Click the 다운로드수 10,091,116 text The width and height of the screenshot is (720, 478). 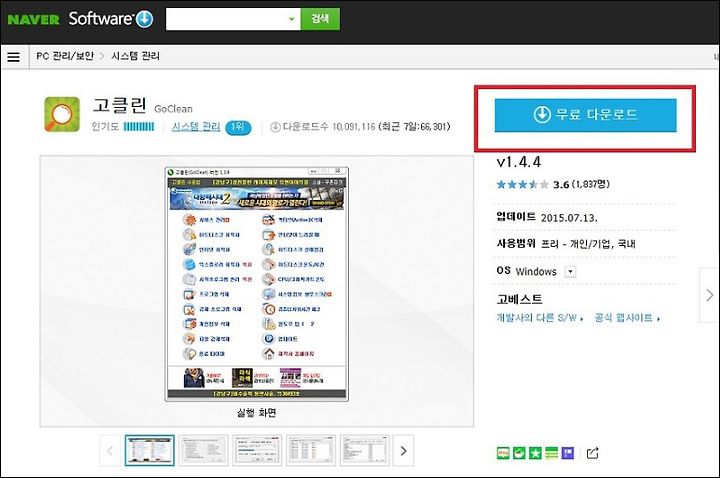click(329, 127)
